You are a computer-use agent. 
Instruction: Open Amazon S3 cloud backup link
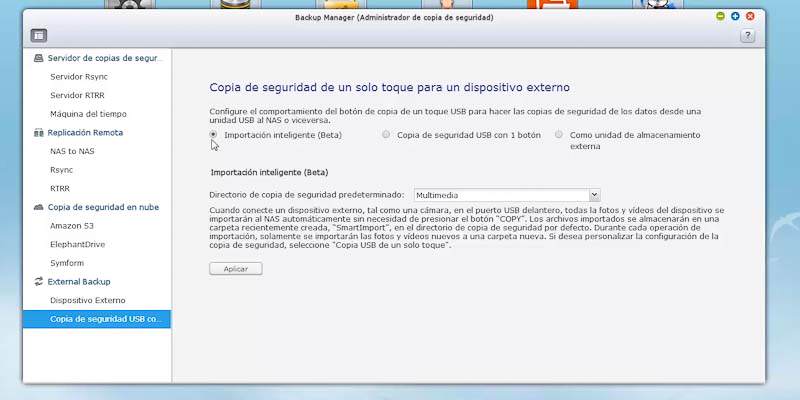tap(72, 226)
